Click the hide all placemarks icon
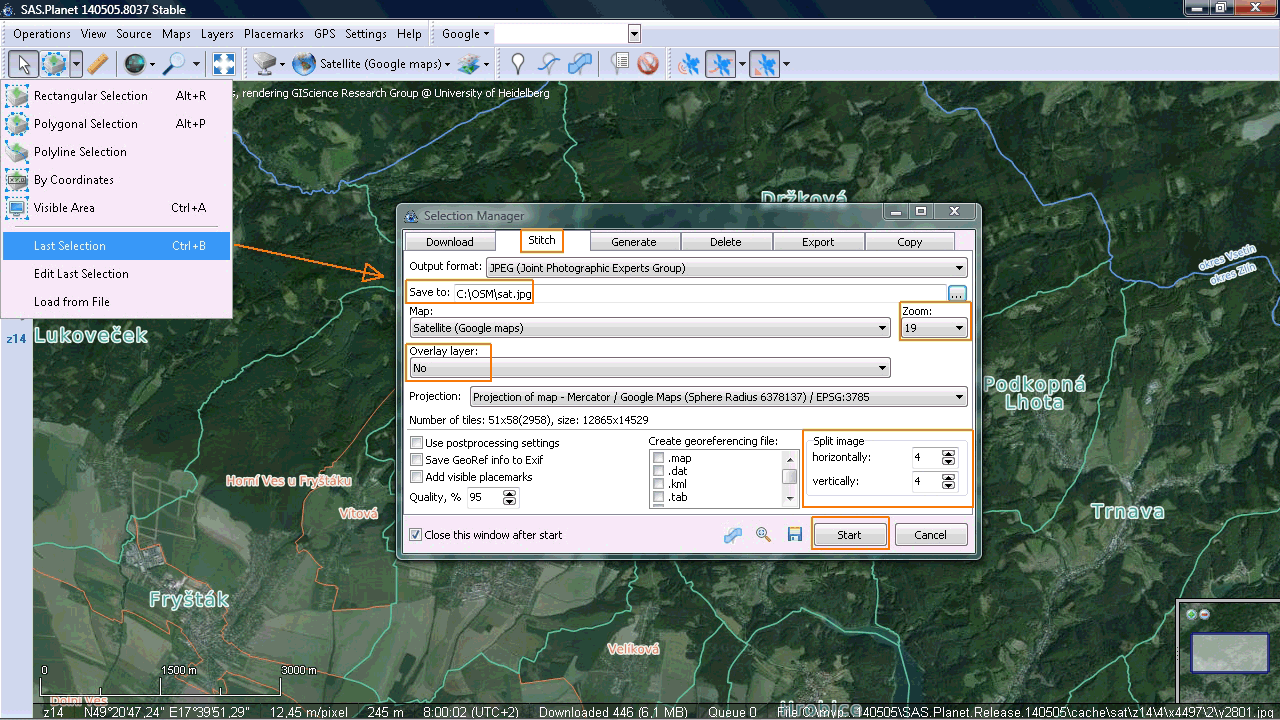Viewport: 1280px width, 720px height. click(648, 64)
